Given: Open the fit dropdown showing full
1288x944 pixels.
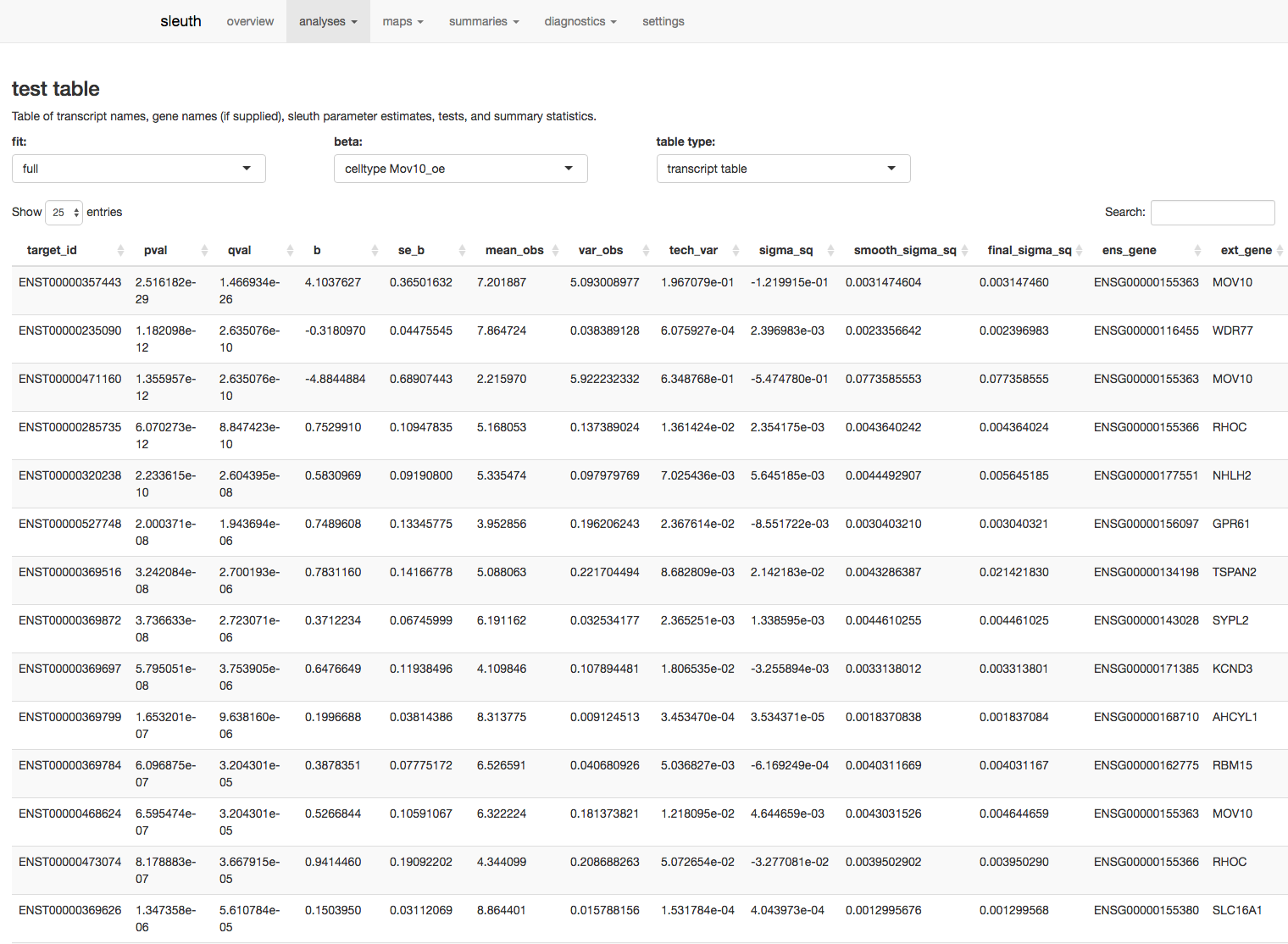Looking at the screenshot, I should 139,169.
